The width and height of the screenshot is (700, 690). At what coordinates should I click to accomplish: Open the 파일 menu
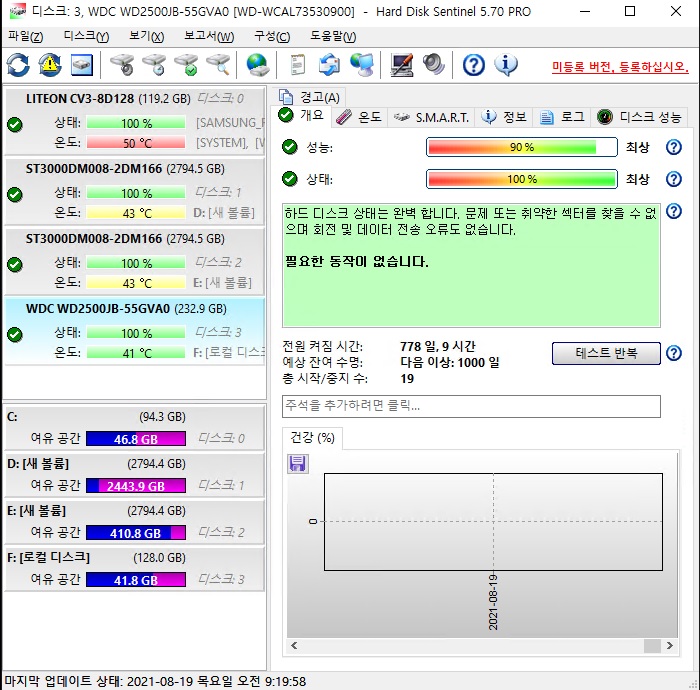click(25, 36)
